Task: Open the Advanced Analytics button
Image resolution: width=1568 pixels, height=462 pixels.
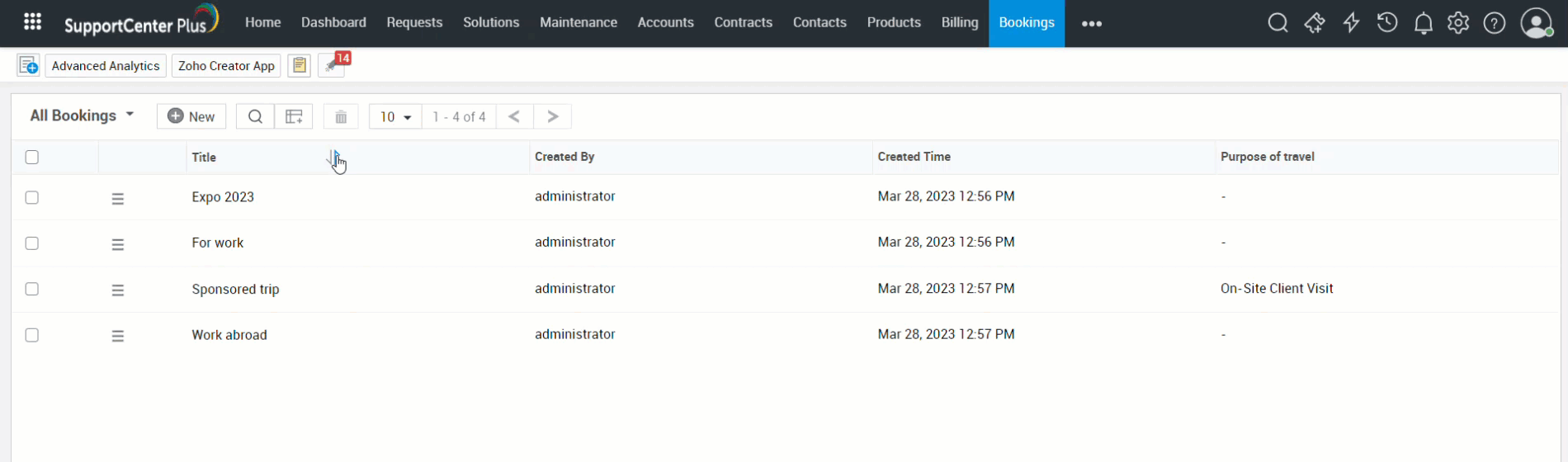Action: pos(106,66)
